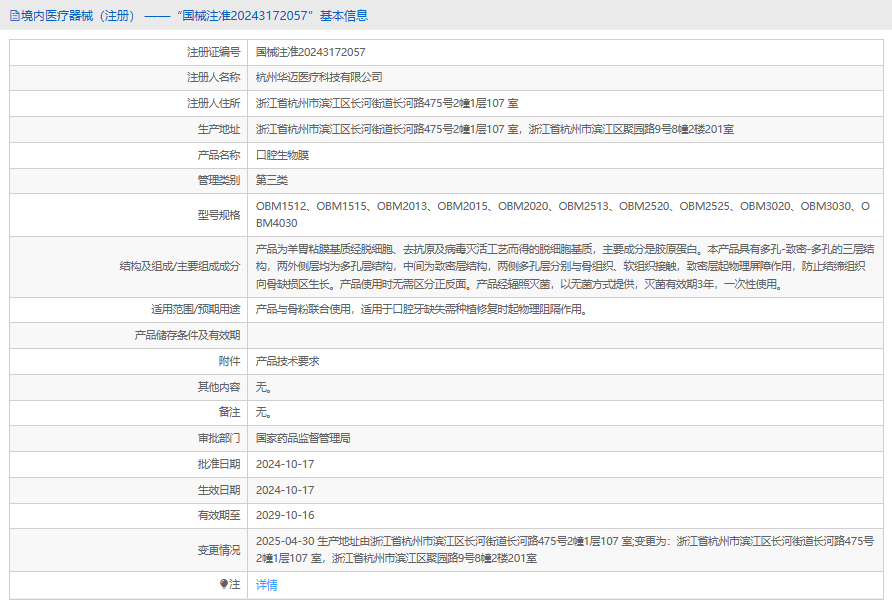Click the empty 产品储存条件及有效期 value cell
Screen dimensions: 892x607
point(560,335)
